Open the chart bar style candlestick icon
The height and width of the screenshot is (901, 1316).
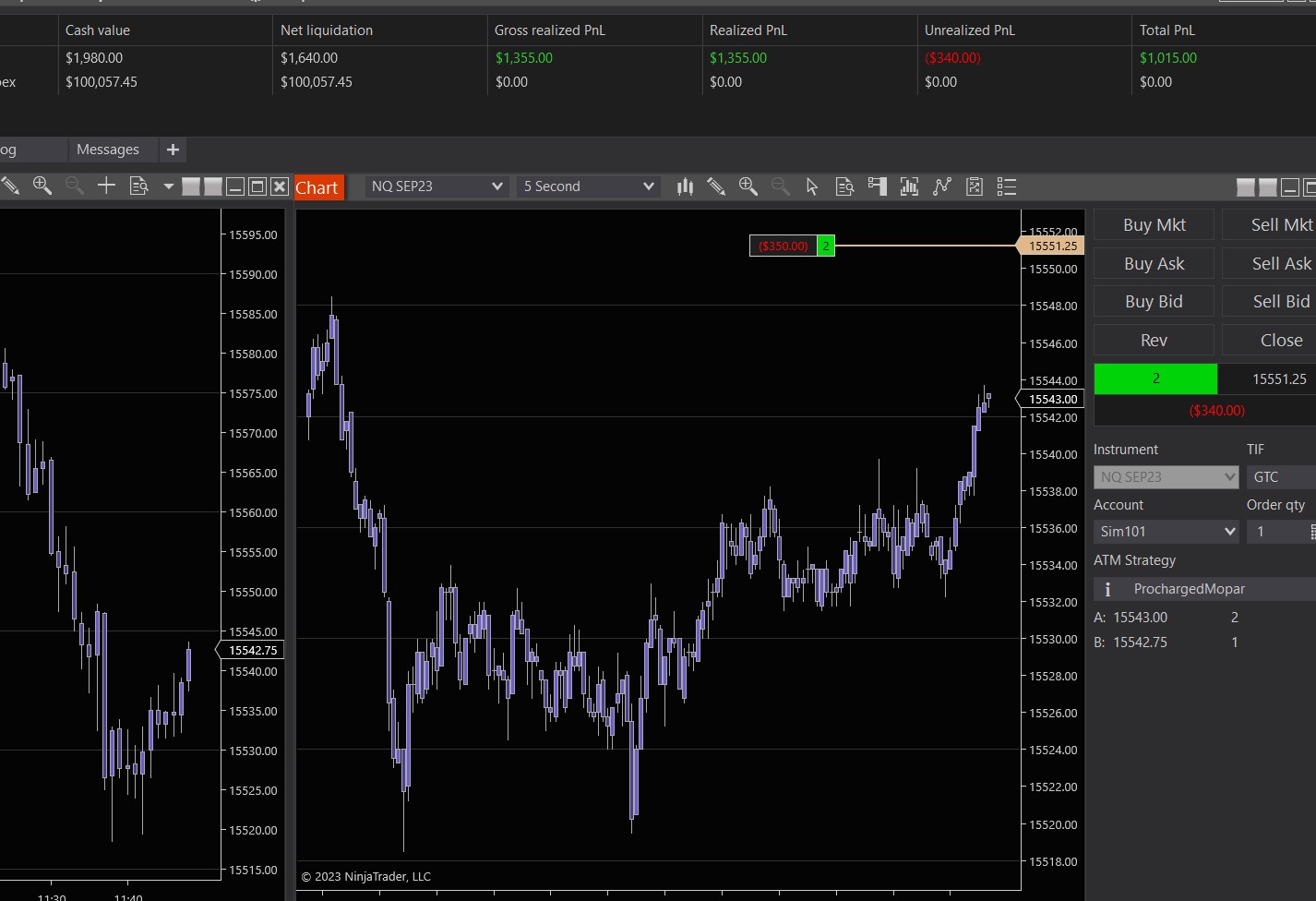(685, 186)
